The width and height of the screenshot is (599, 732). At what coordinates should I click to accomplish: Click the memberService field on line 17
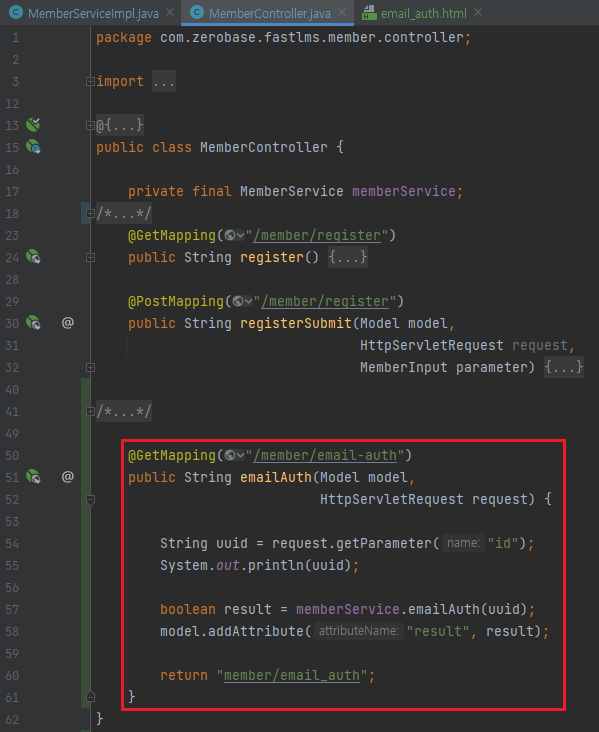[403, 191]
